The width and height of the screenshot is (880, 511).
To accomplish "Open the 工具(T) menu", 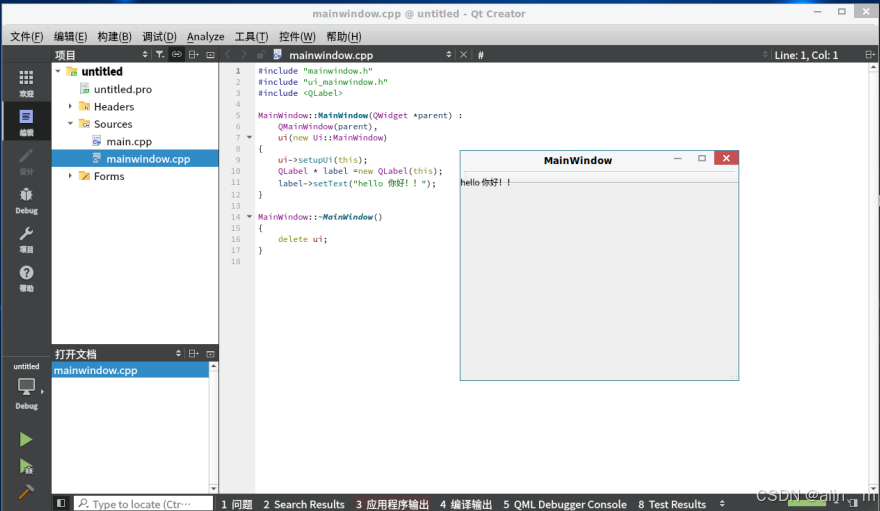I will click(x=251, y=36).
